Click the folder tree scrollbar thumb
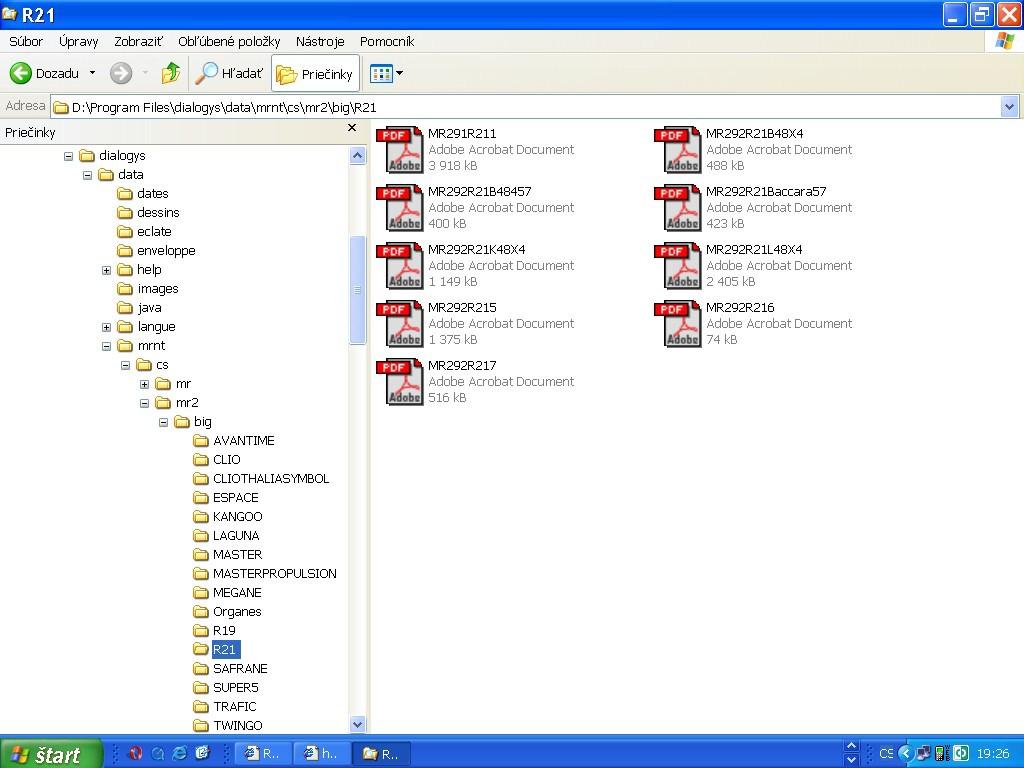 click(357, 289)
